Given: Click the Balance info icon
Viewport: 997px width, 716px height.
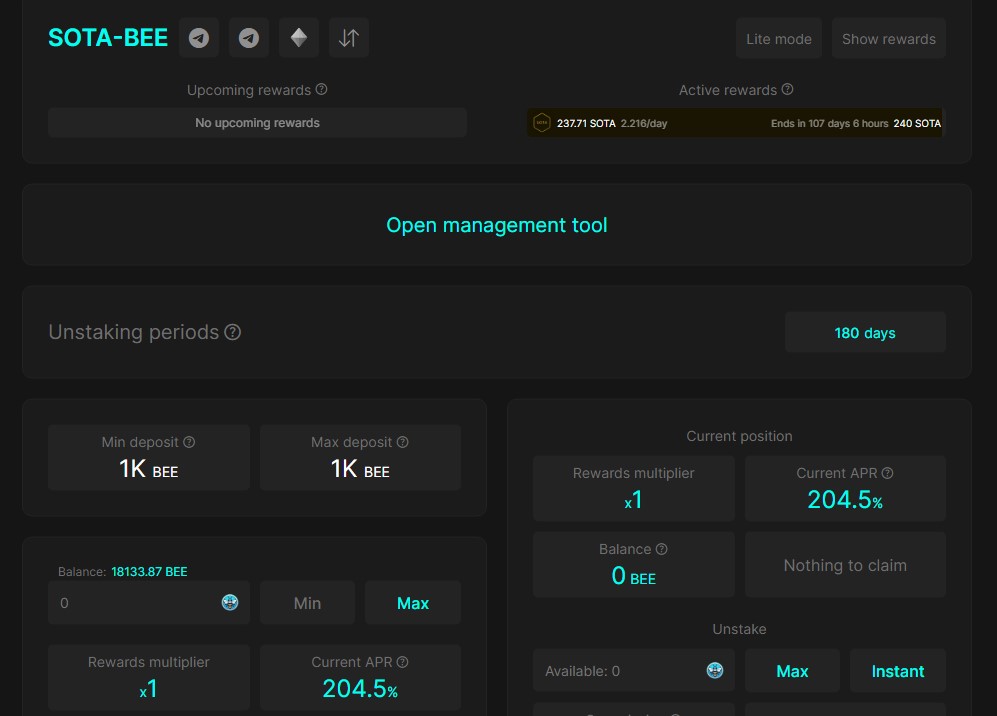Looking at the screenshot, I should tap(661, 549).
